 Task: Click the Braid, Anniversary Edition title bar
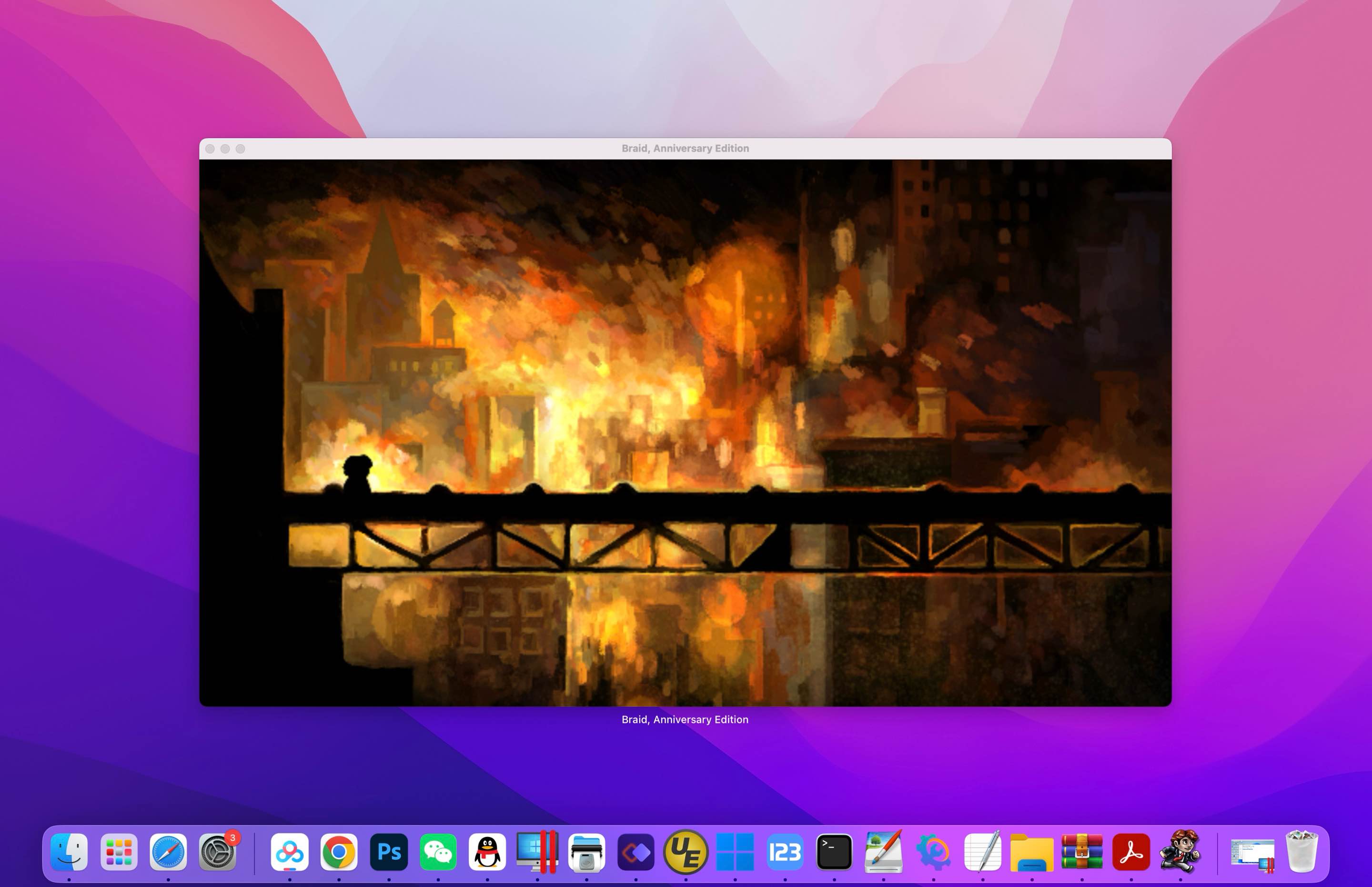tap(686, 149)
